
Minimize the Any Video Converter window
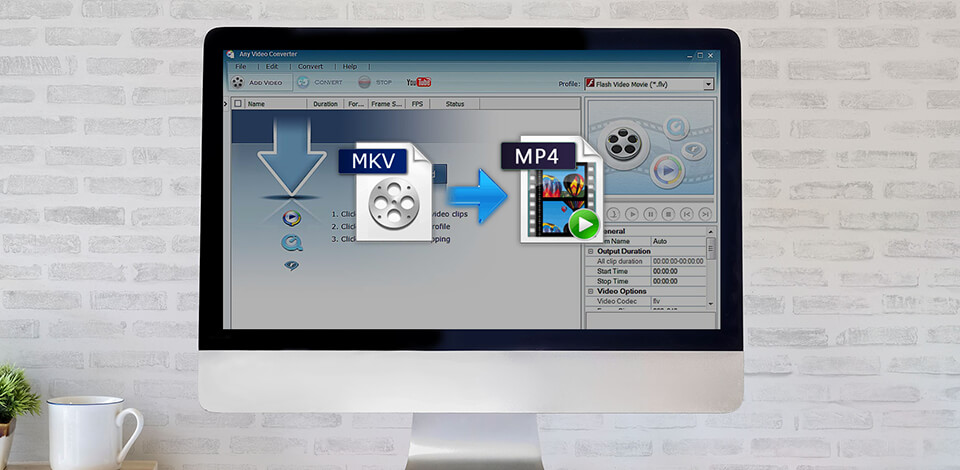coord(690,55)
